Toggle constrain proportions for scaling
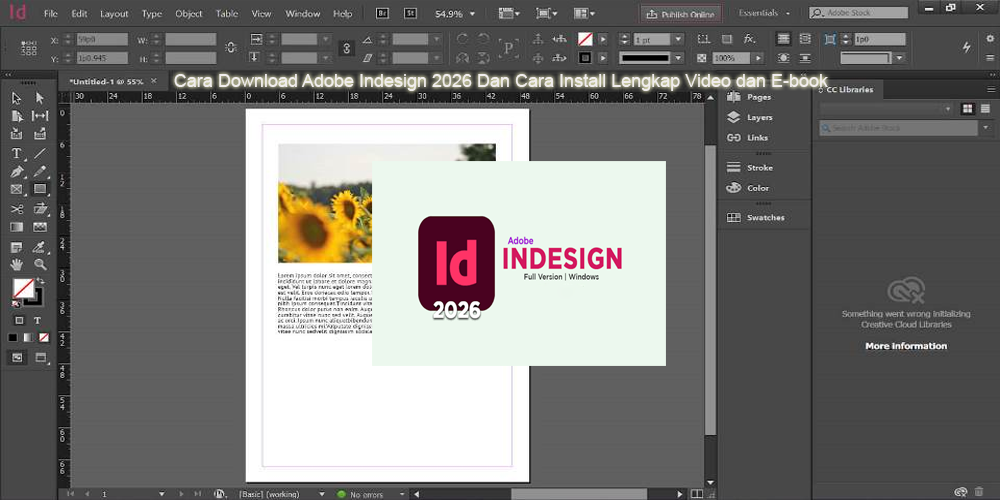The height and width of the screenshot is (500, 1000). point(346,48)
